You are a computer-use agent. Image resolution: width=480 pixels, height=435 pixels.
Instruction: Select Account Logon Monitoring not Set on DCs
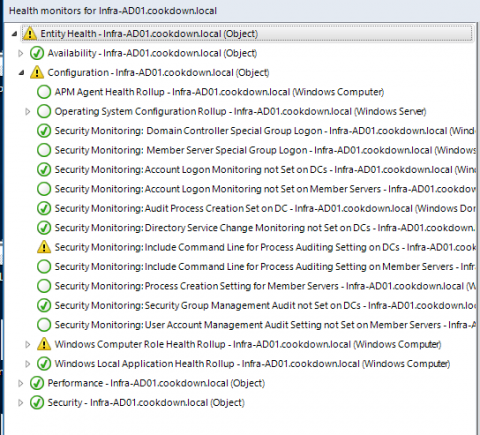tap(265, 169)
